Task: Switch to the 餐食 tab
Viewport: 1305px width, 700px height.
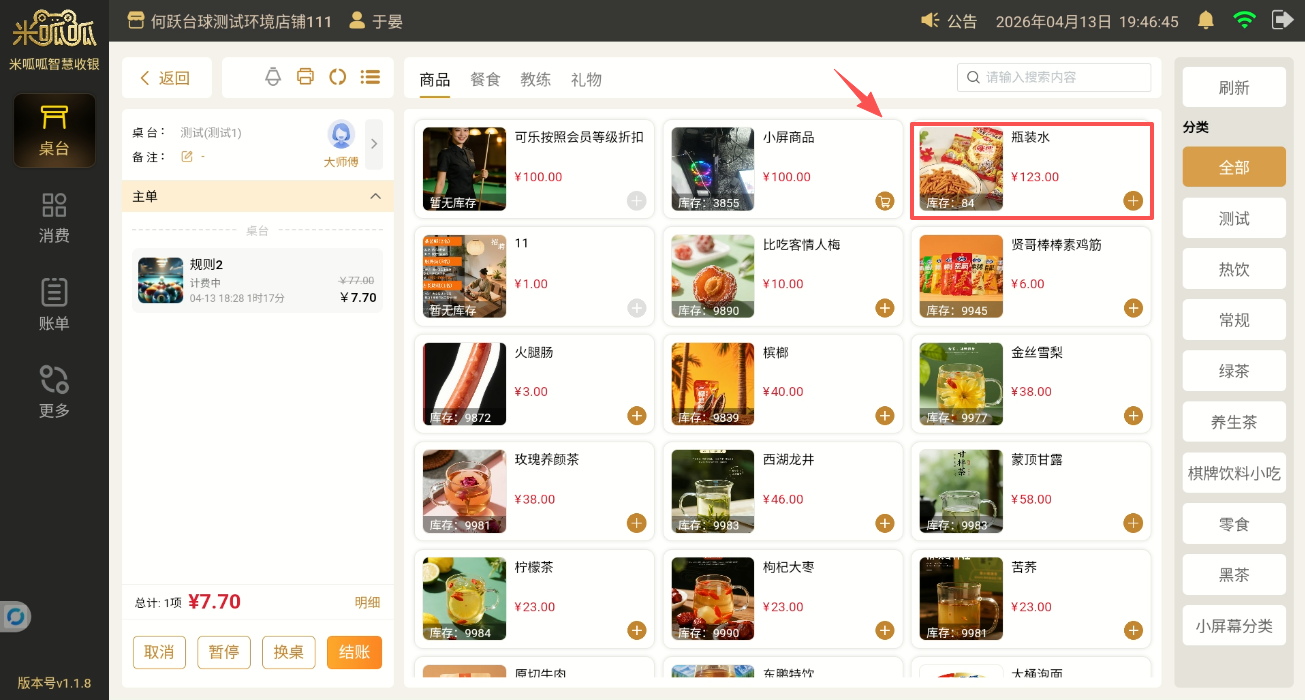Action: point(485,80)
